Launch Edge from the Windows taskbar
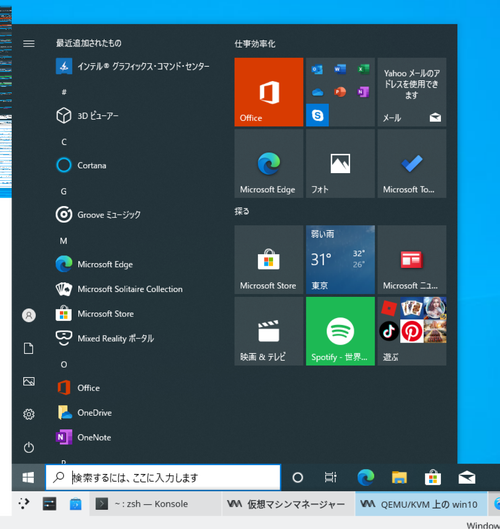The image size is (500, 529). coord(366,477)
